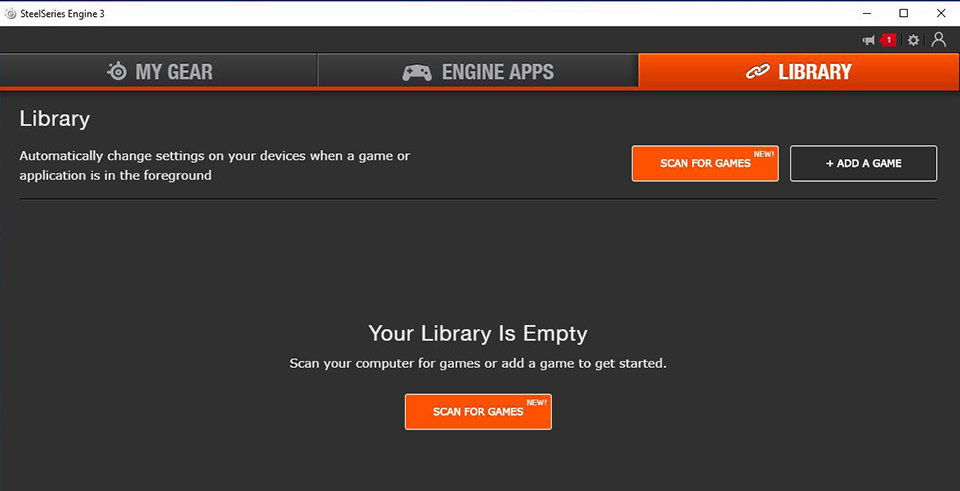Click the 'Your Library Is Empty' heading
The width and height of the screenshot is (960, 491).
point(478,334)
